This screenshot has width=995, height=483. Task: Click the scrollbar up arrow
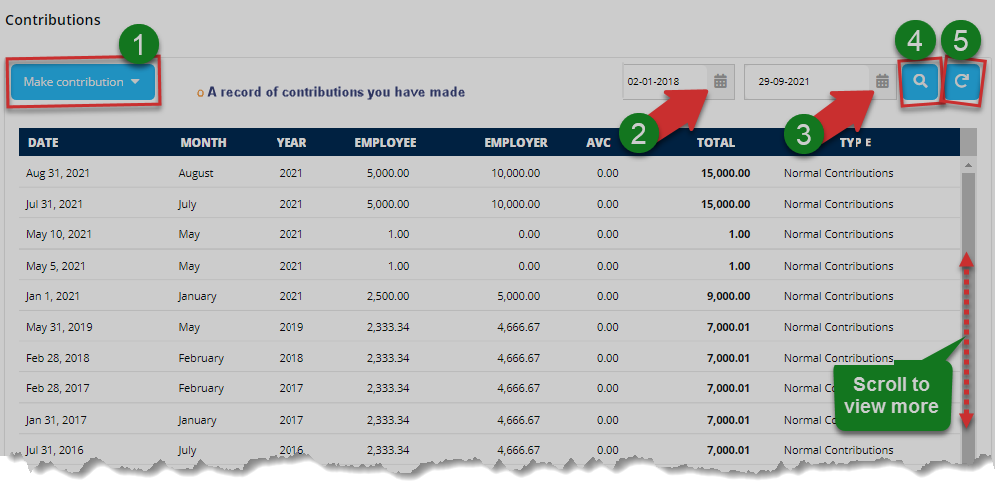[968, 164]
